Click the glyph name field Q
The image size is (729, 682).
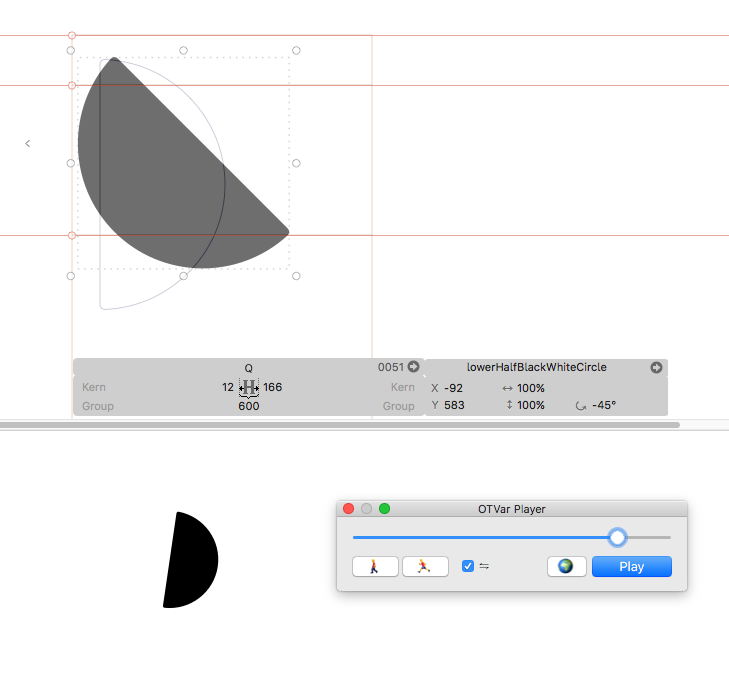pyautogui.click(x=249, y=368)
